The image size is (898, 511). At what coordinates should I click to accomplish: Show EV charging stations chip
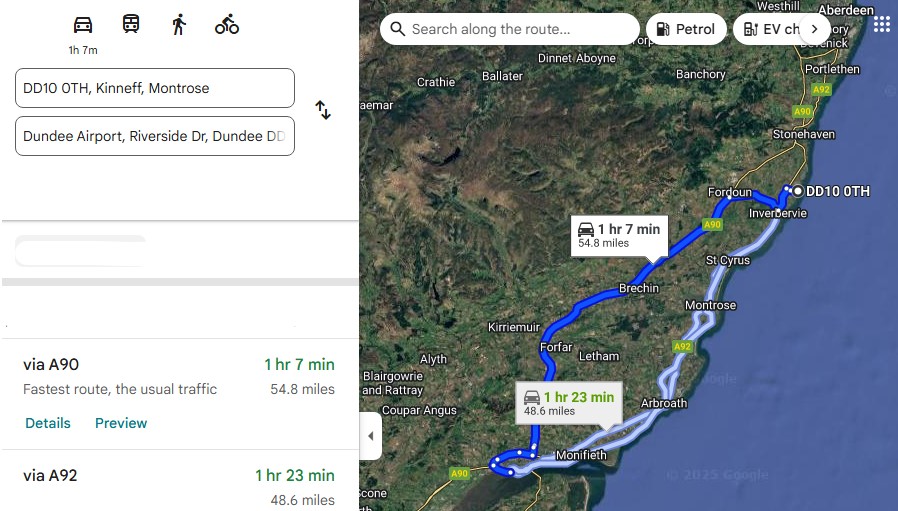[772, 29]
